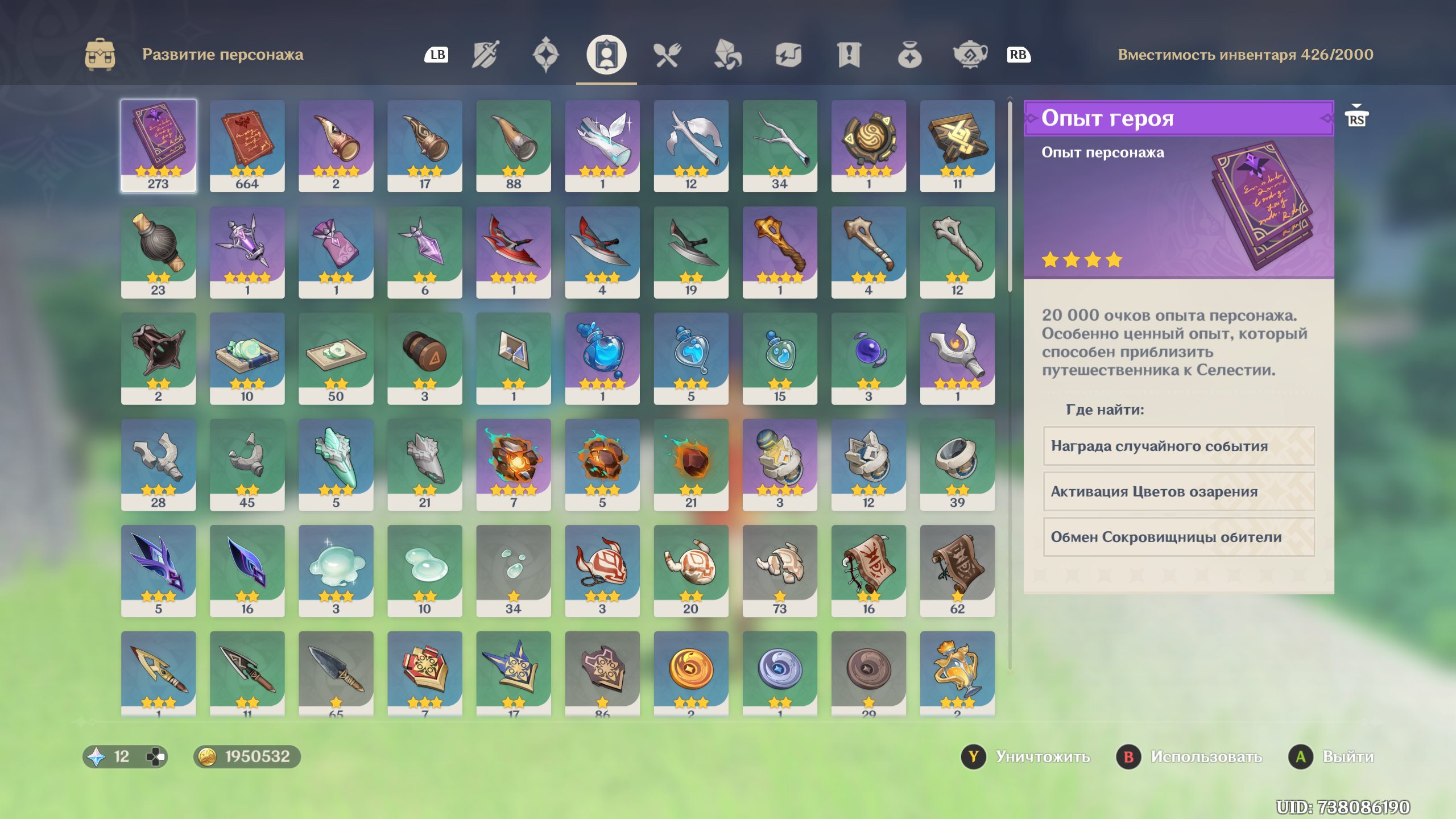Open the Precious items pouch tab
Viewport: 1456px width, 819px height.
(909, 55)
